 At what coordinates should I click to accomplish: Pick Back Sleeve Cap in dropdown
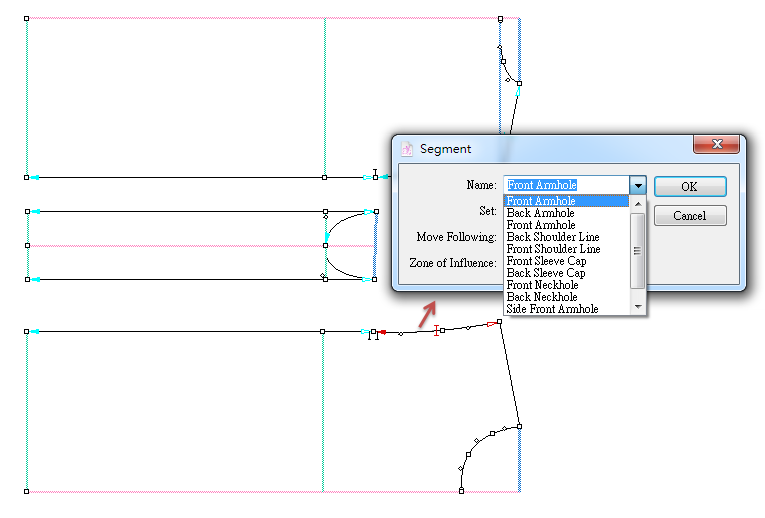[x=546, y=273]
